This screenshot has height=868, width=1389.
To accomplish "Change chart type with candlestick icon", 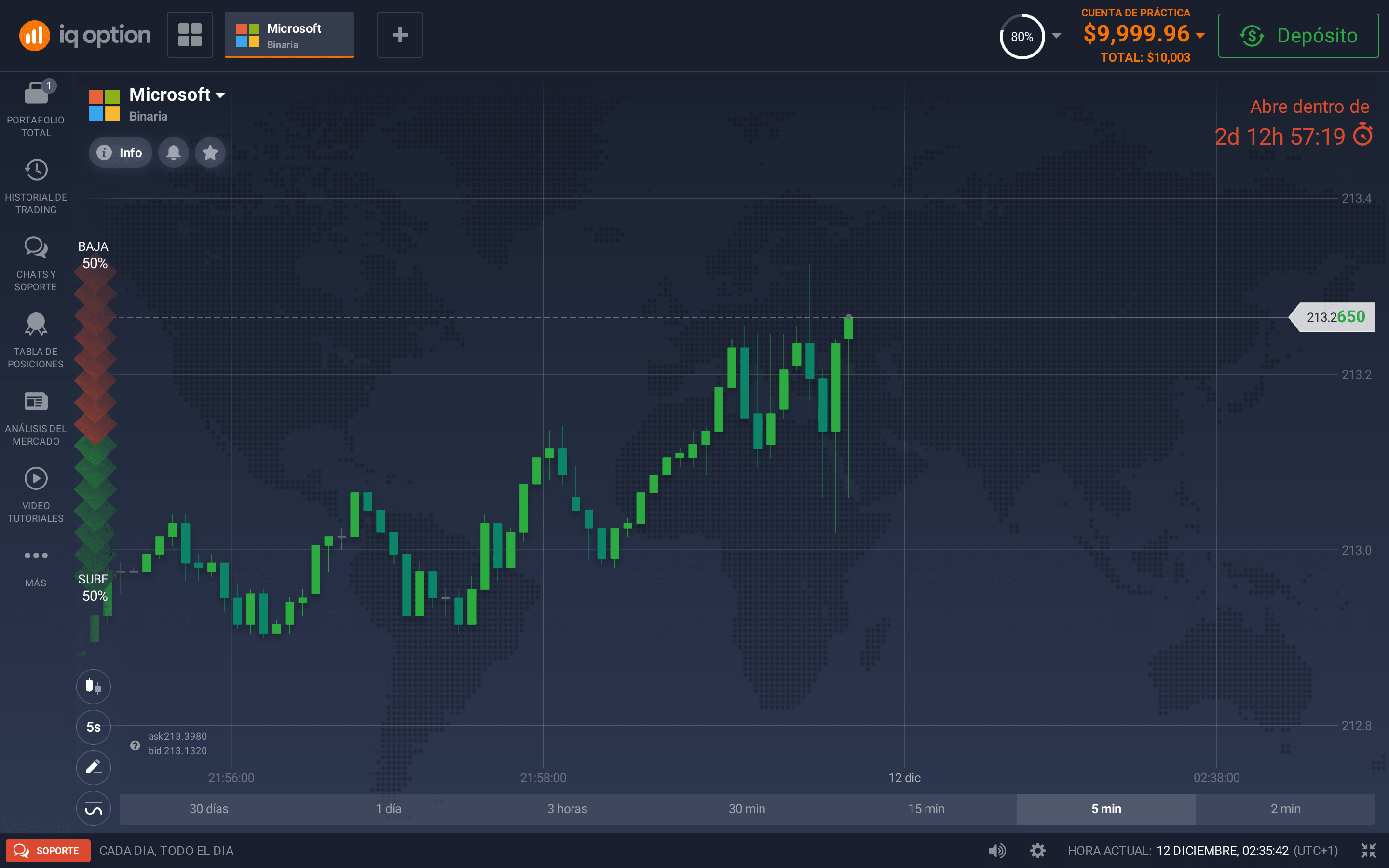I will click(94, 686).
